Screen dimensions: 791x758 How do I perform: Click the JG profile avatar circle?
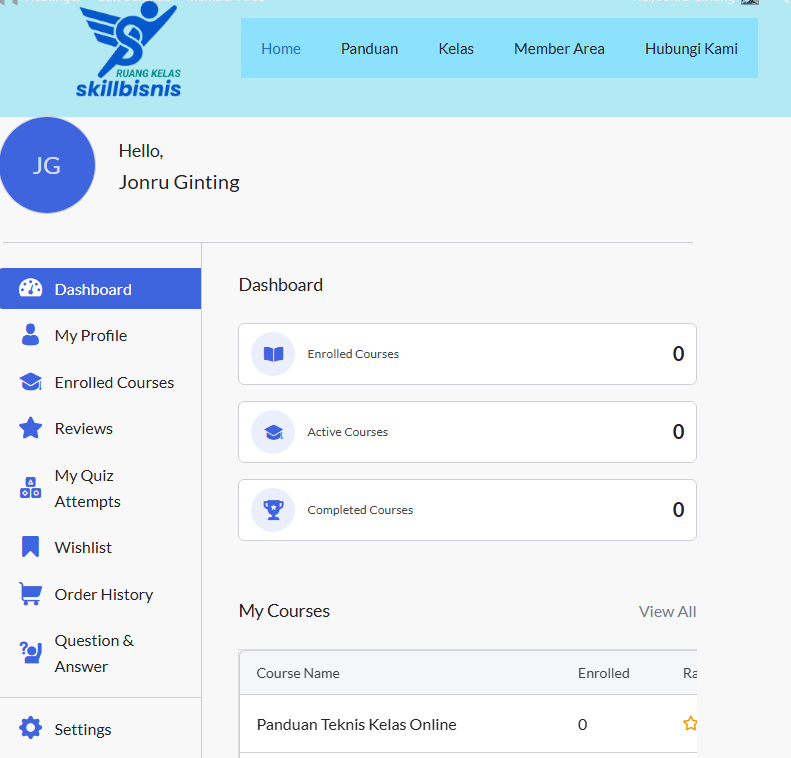47,165
